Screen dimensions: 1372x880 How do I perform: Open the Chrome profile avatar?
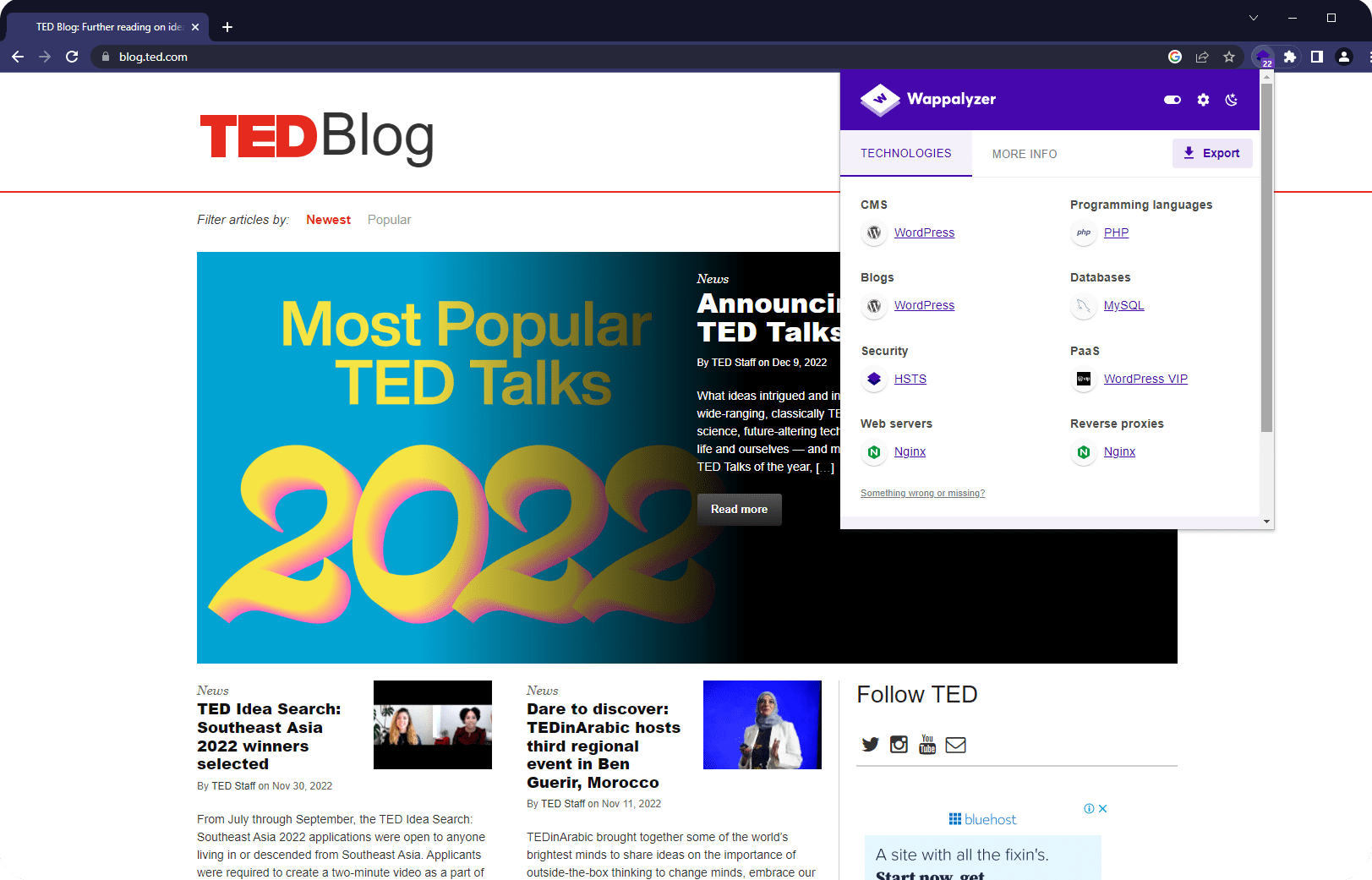click(x=1344, y=57)
